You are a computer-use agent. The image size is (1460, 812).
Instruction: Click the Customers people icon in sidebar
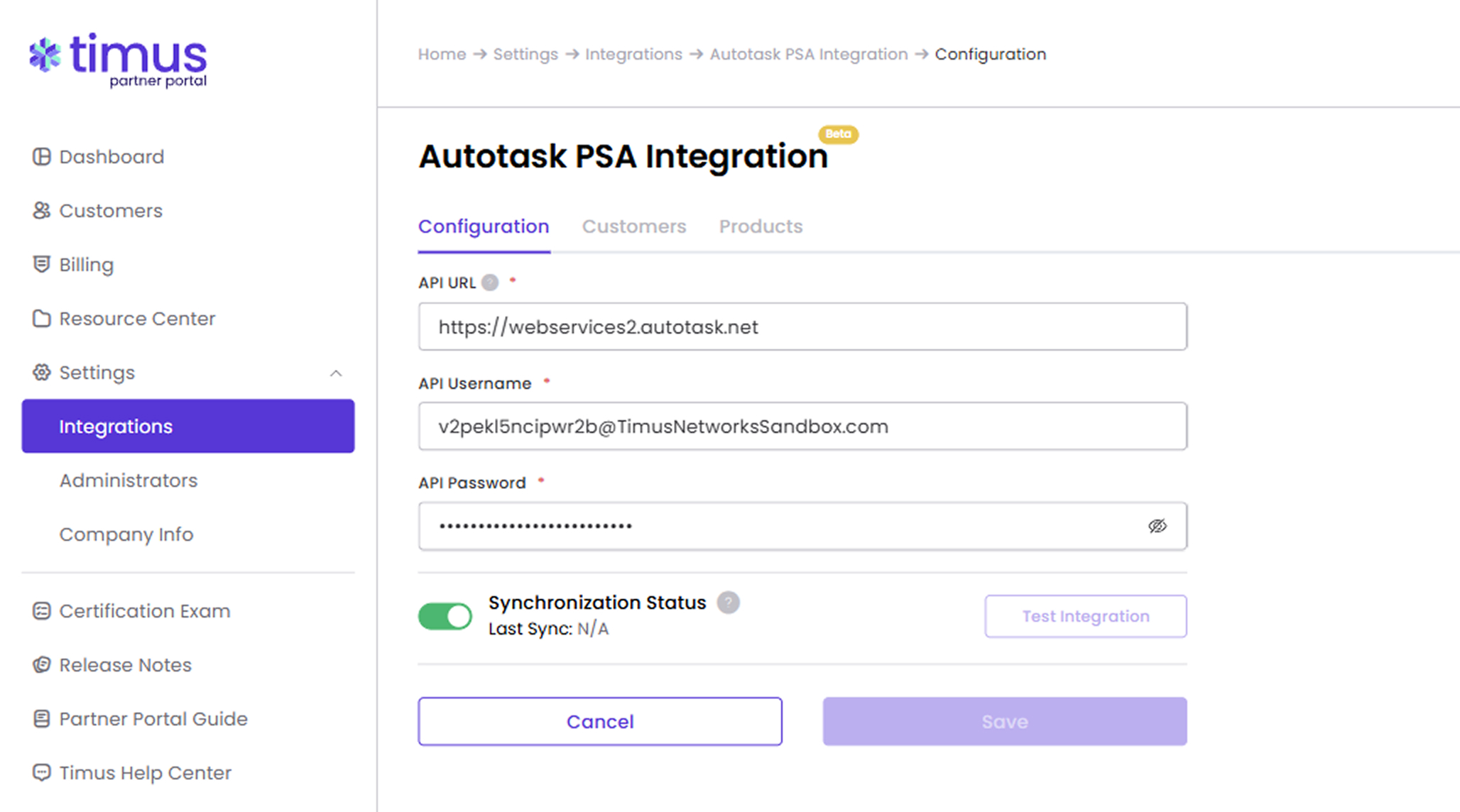coord(42,211)
